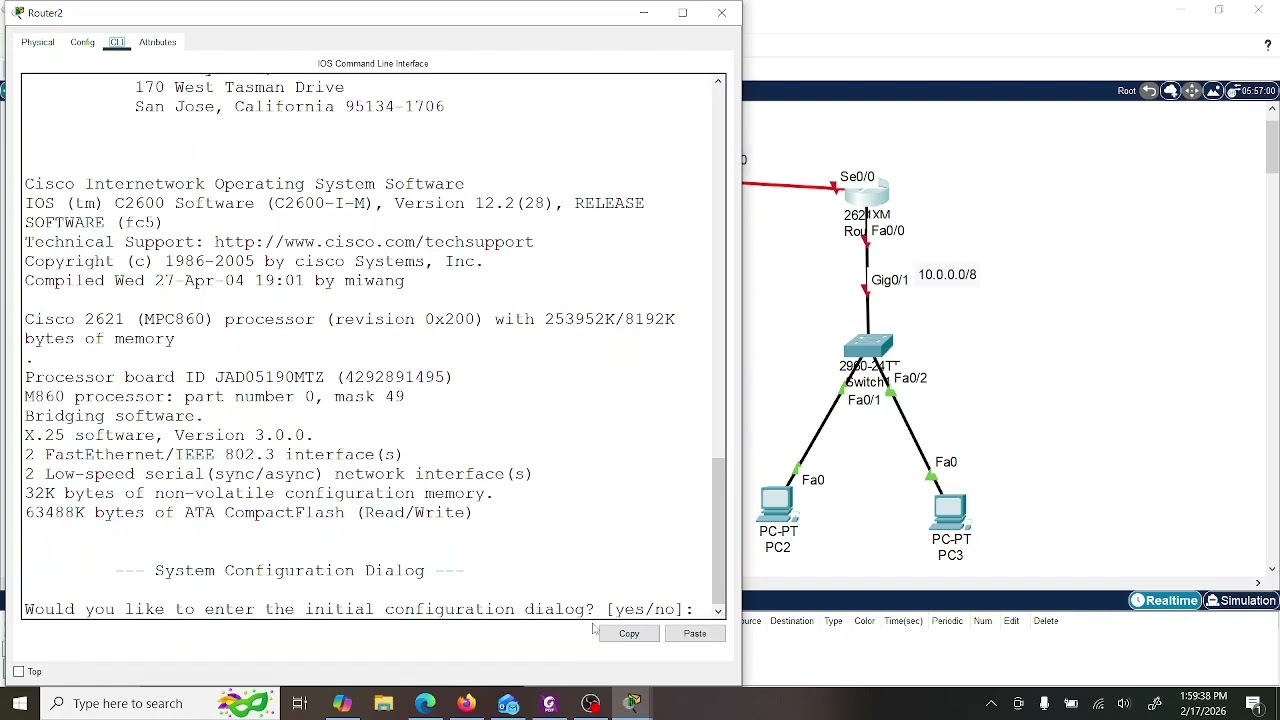The image size is (1280, 720).
Task: Switch to Realtime mode
Action: (x=1164, y=601)
